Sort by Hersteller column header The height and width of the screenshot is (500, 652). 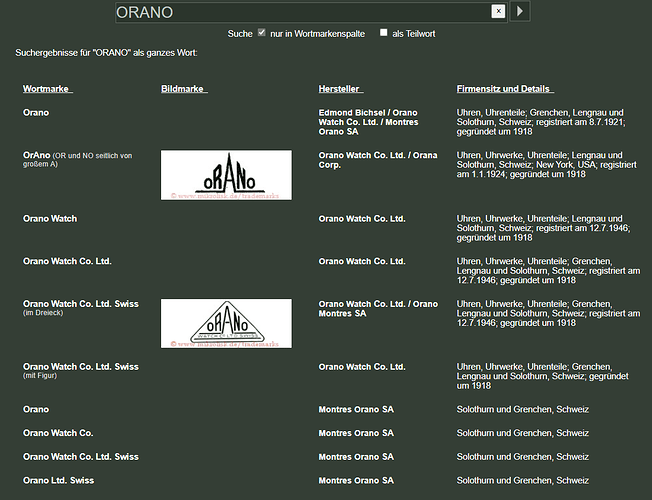[x=341, y=89]
